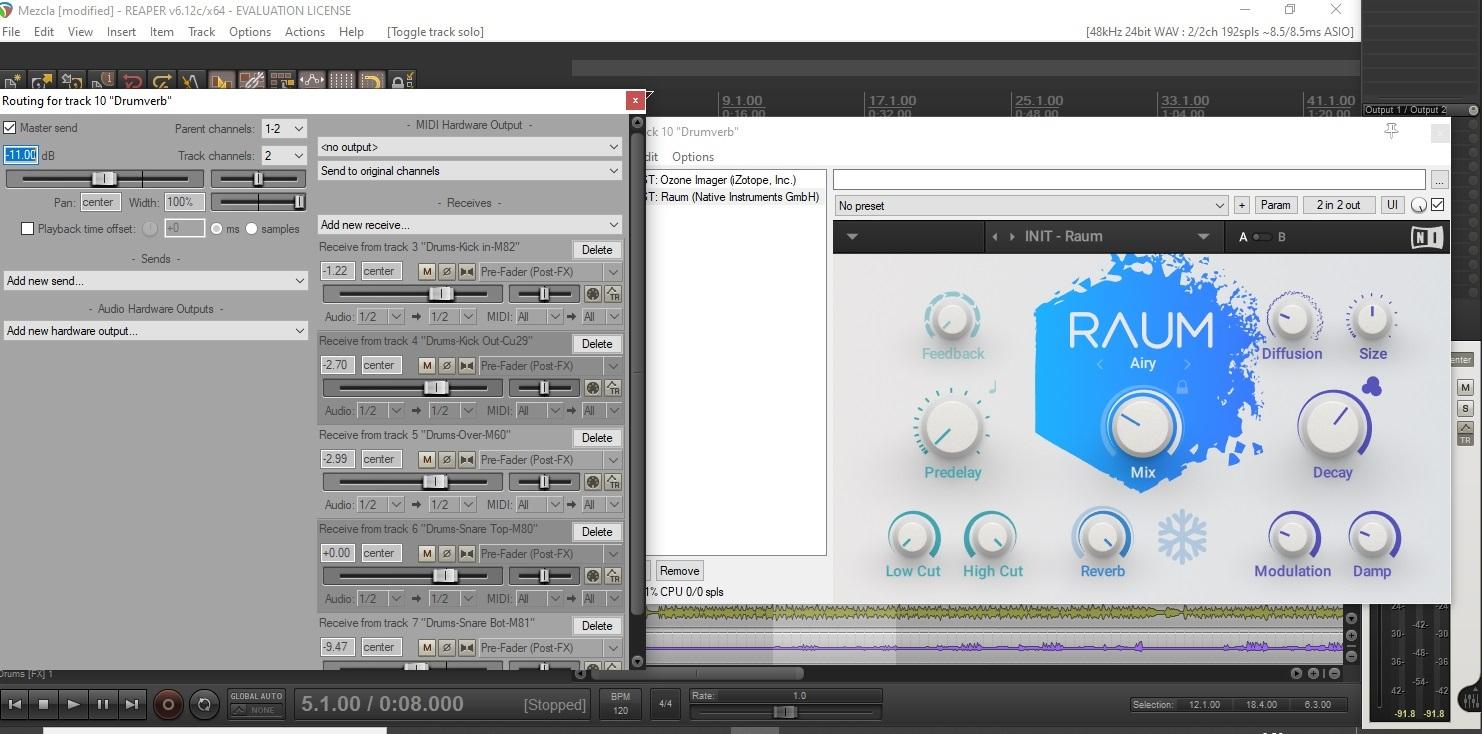Click the Raum Mix knob
1482x734 pixels.
[1141, 426]
